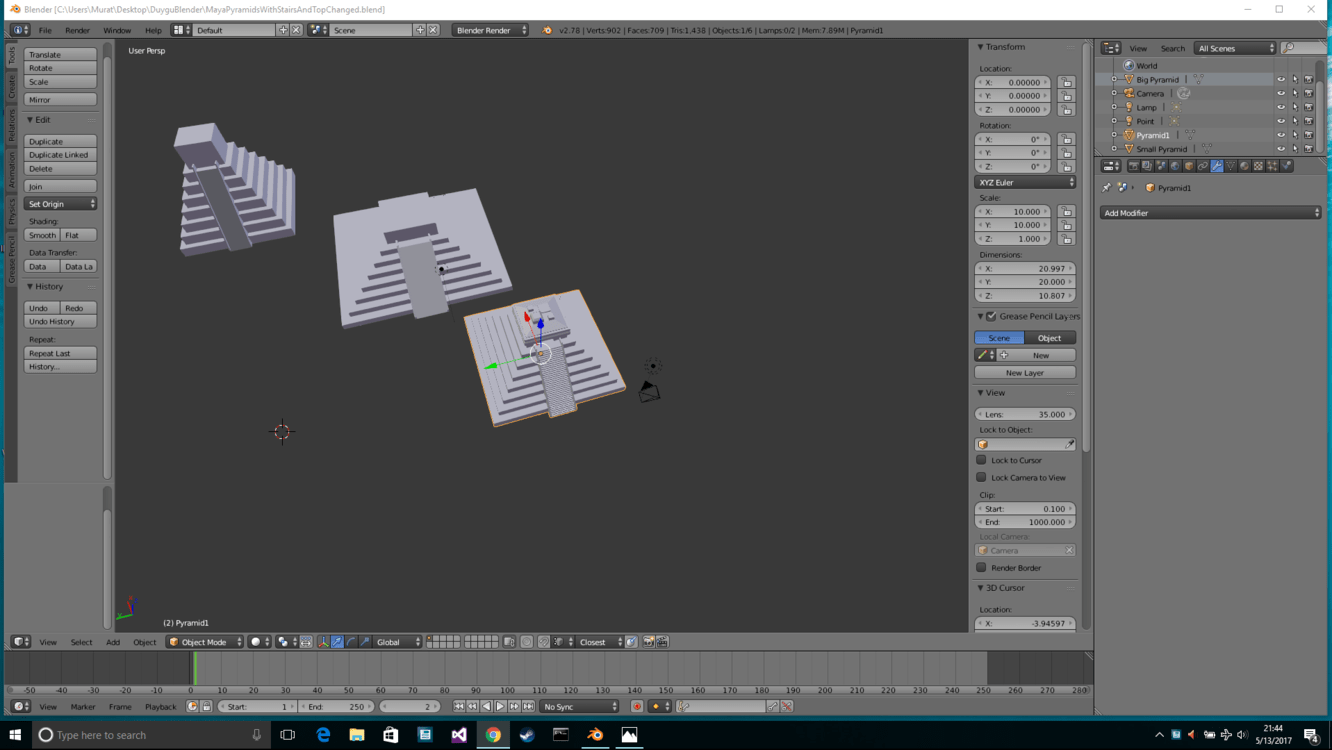This screenshot has width=1332, height=750.
Task: Switch to the Object tab in Grease Pencil Layers
Action: pyautogui.click(x=1050, y=338)
